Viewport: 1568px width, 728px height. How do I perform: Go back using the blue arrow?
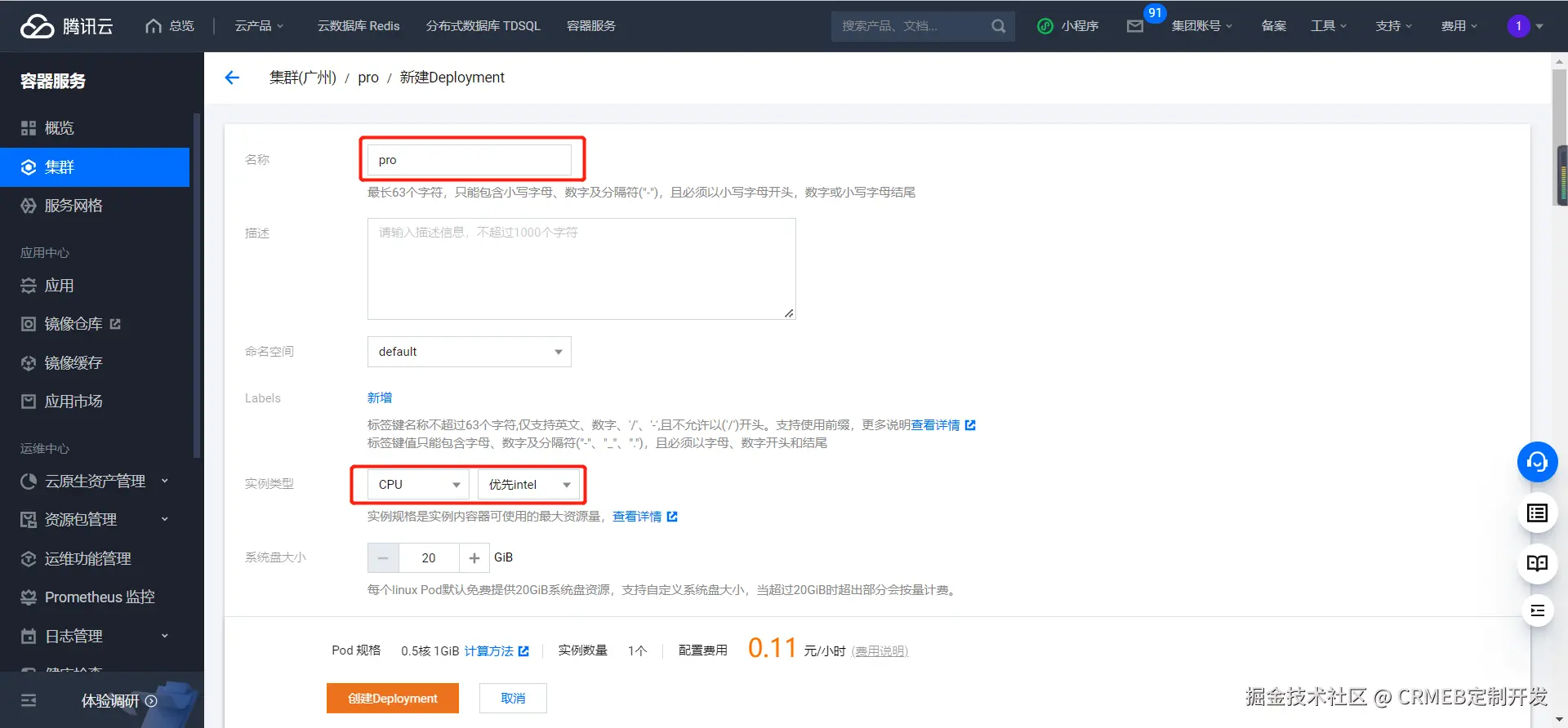pyautogui.click(x=232, y=78)
